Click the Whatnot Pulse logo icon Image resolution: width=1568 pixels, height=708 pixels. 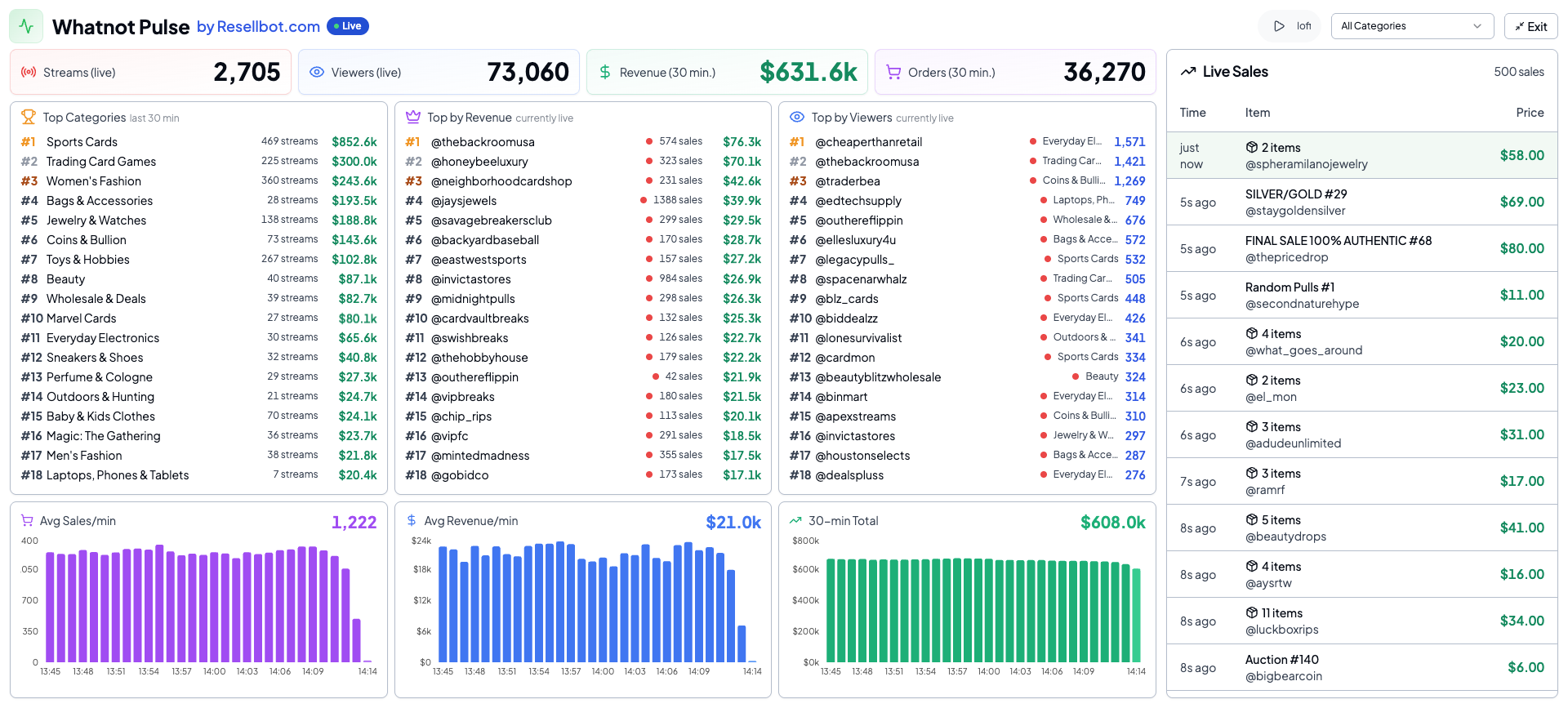[x=26, y=26]
